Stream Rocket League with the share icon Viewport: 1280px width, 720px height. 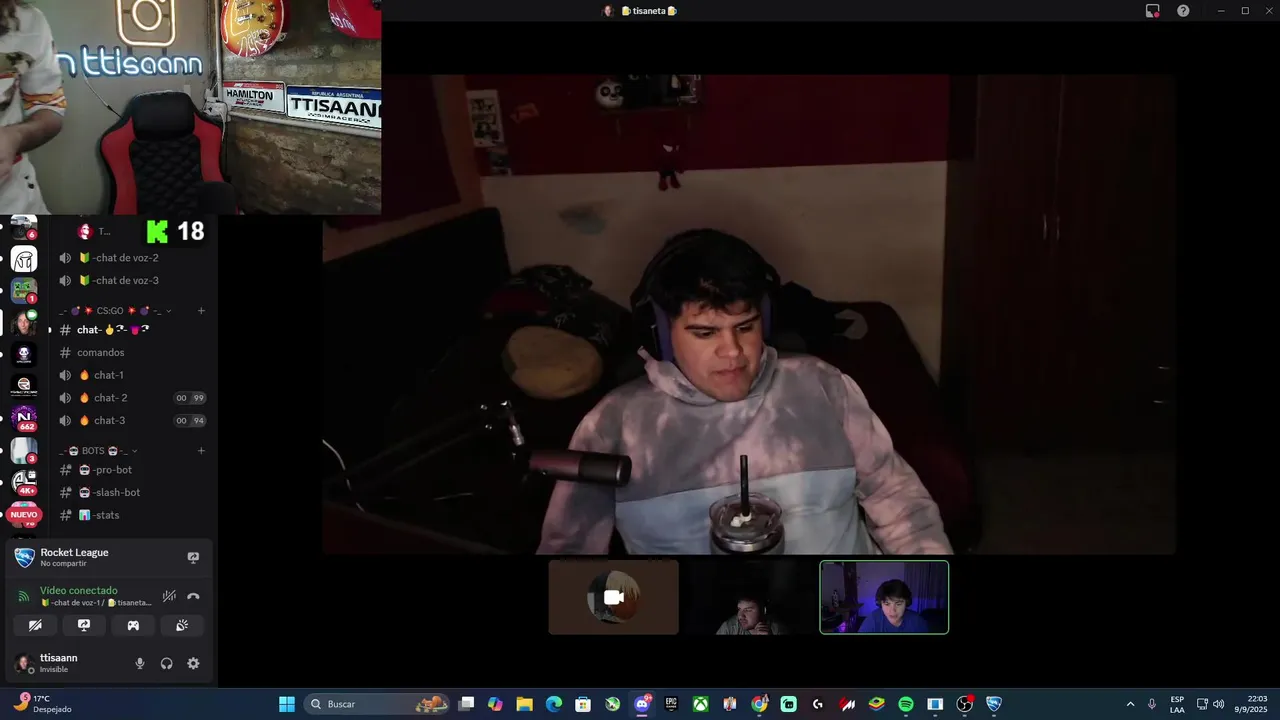tap(193, 557)
